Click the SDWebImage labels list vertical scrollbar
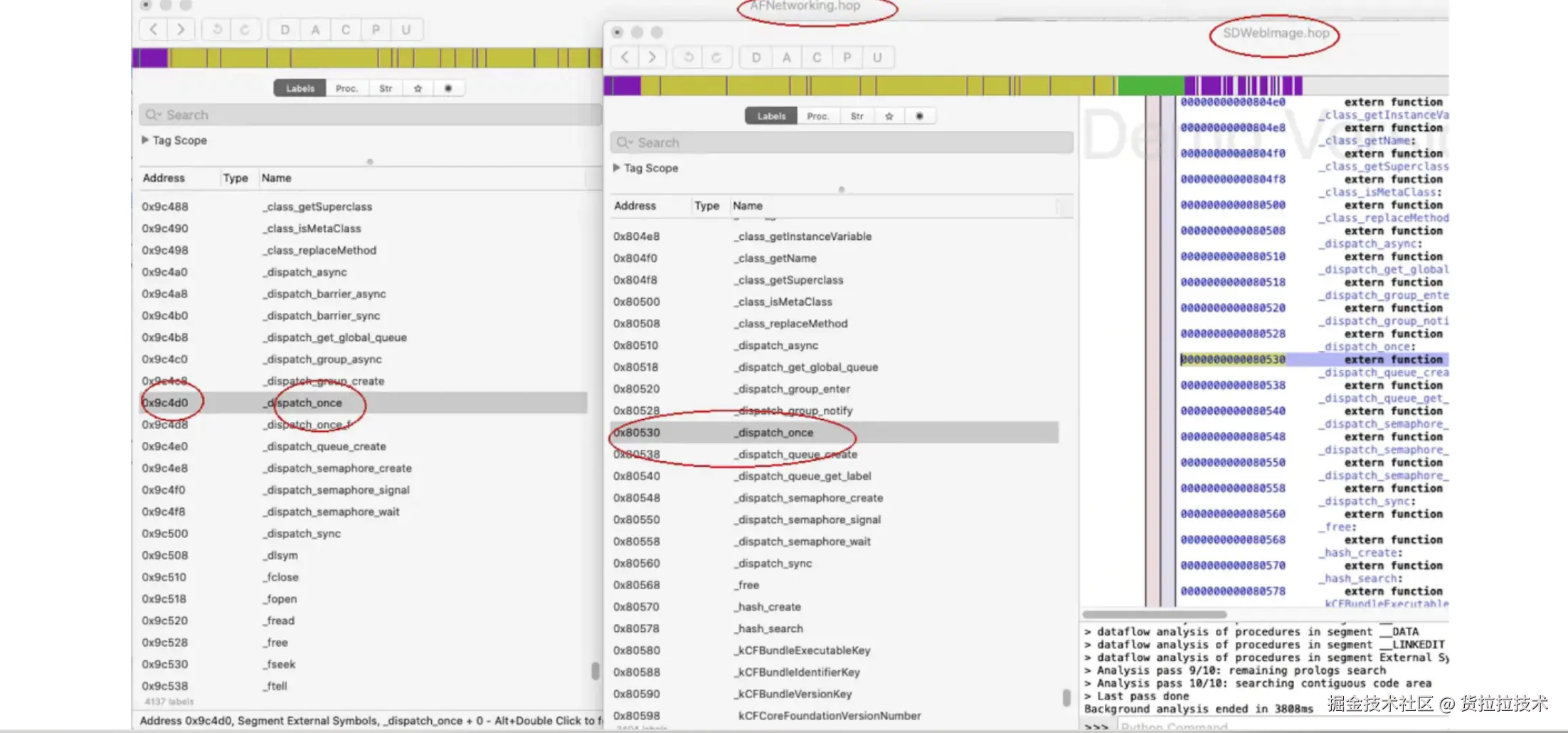Viewport: 1568px width, 733px height. click(x=1066, y=697)
